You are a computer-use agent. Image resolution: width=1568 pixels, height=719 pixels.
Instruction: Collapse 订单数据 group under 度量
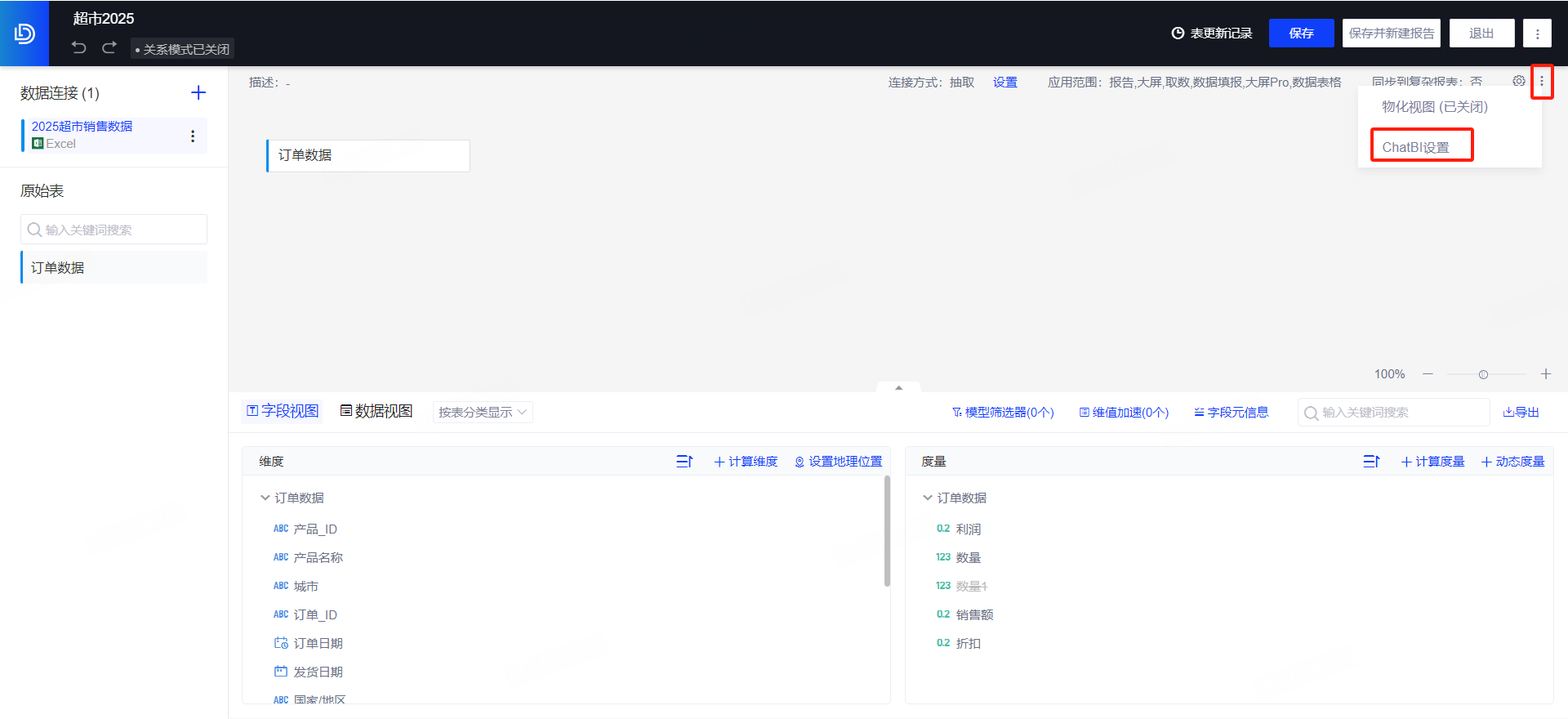click(928, 498)
